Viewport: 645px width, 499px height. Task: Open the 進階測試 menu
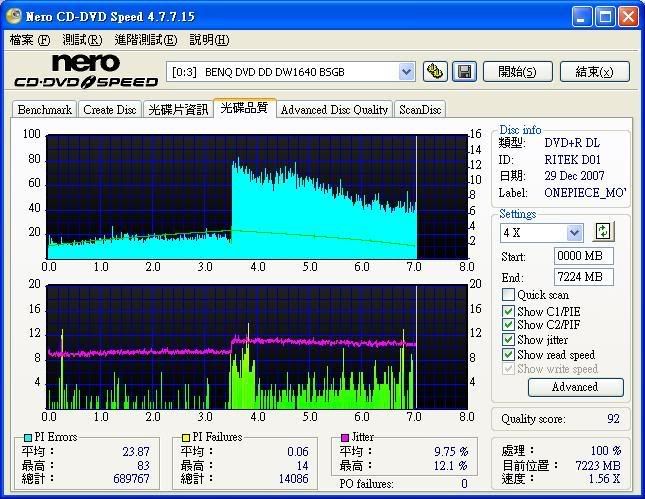click(x=146, y=40)
